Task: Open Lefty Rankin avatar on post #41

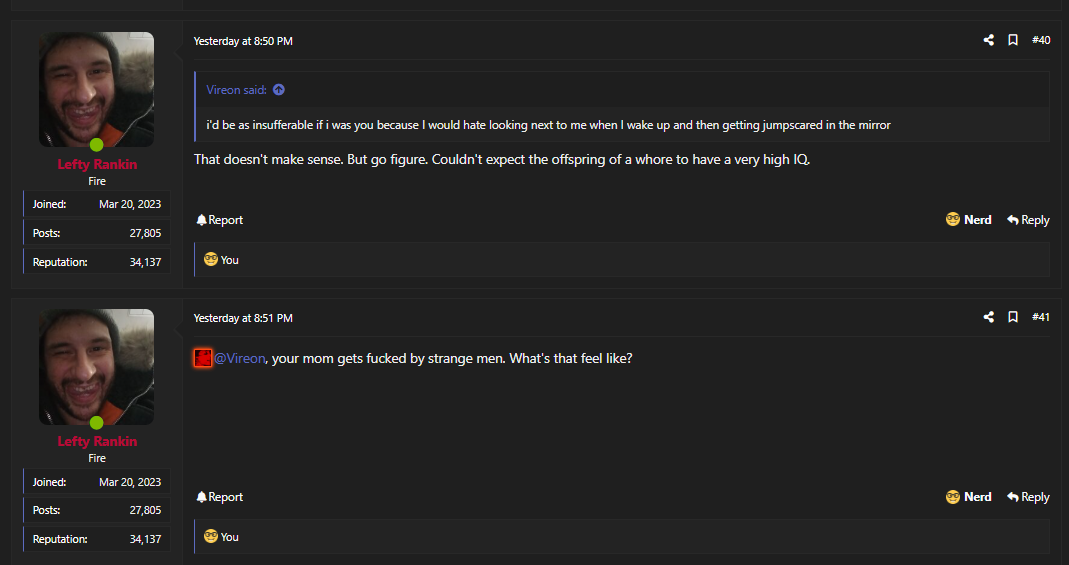Action: point(96,367)
